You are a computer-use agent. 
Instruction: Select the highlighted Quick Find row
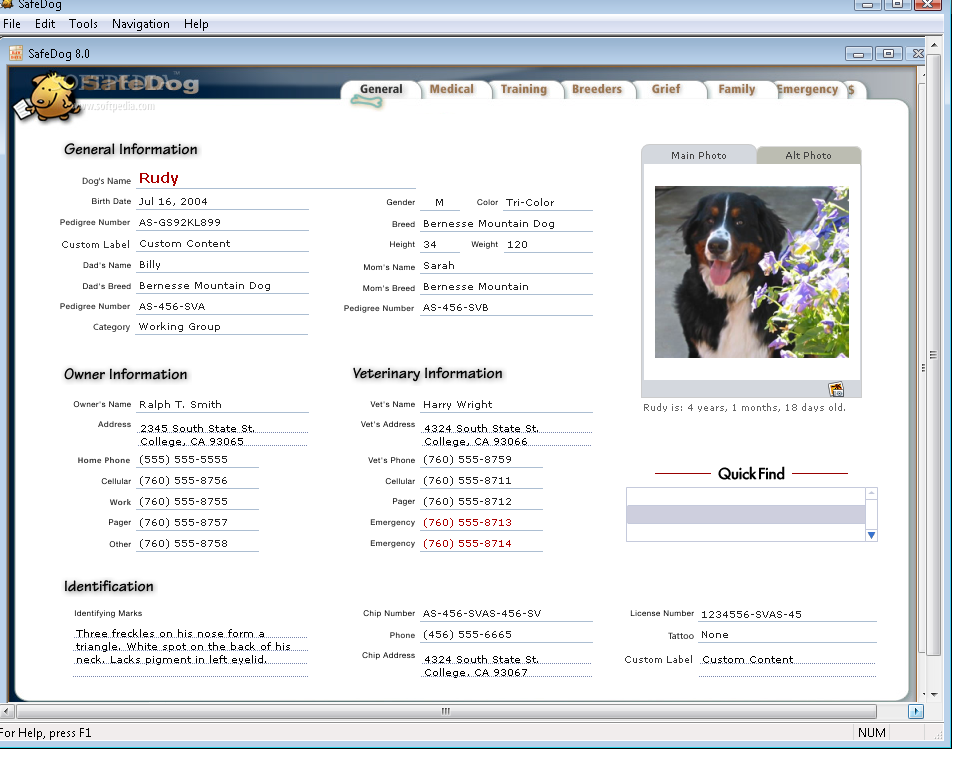[746, 515]
